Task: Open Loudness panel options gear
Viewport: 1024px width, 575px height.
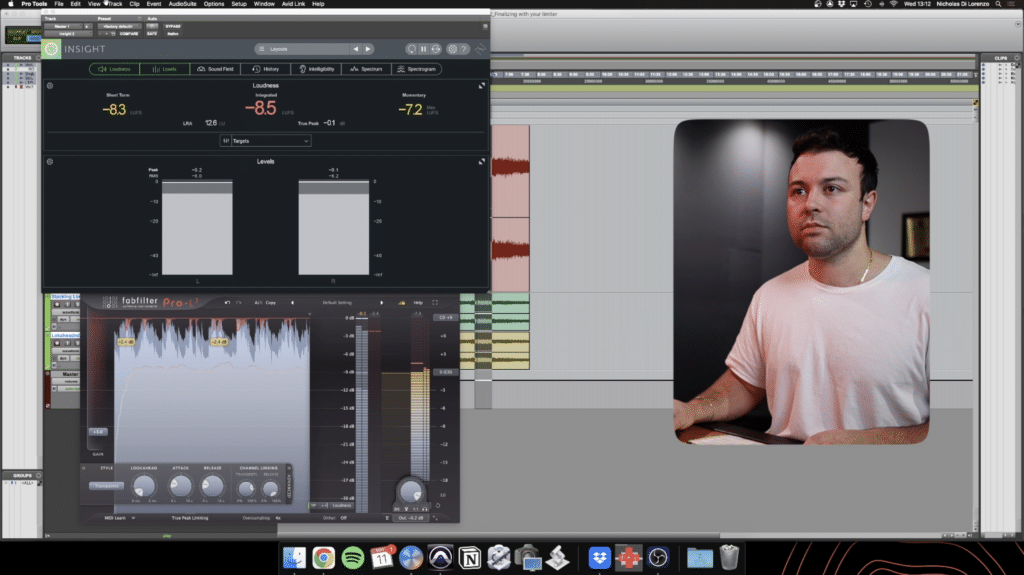Action: [x=50, y=86]
